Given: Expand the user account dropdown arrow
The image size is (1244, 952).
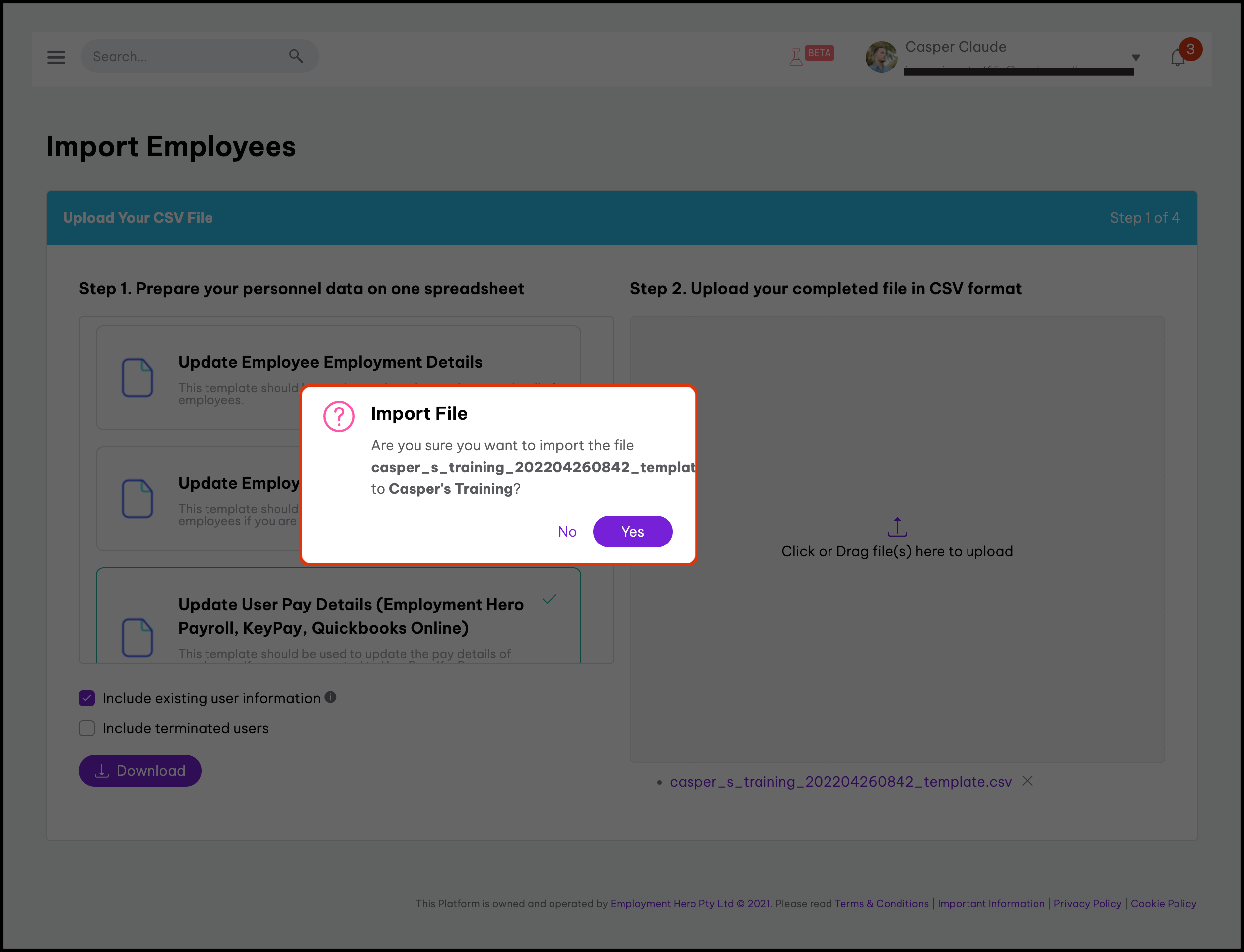Looking at the screenshot, I should [1135, 57].
